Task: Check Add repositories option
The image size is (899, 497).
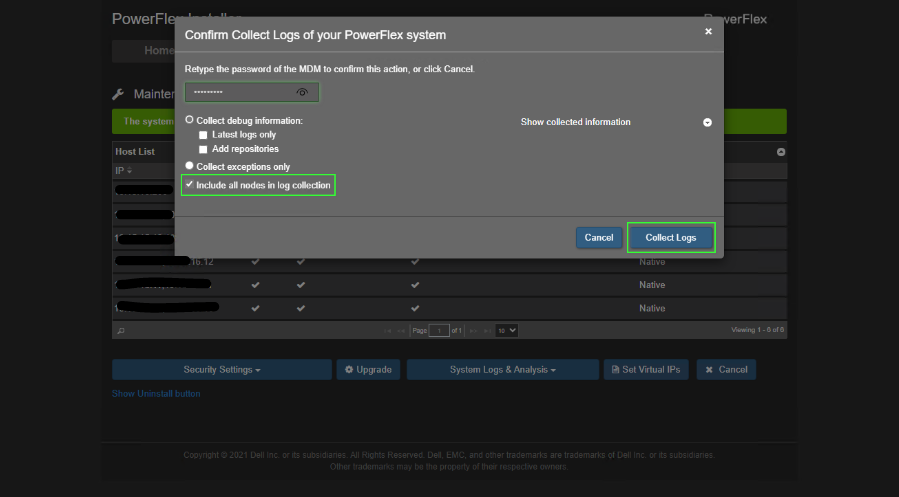Action: (202, 150)
